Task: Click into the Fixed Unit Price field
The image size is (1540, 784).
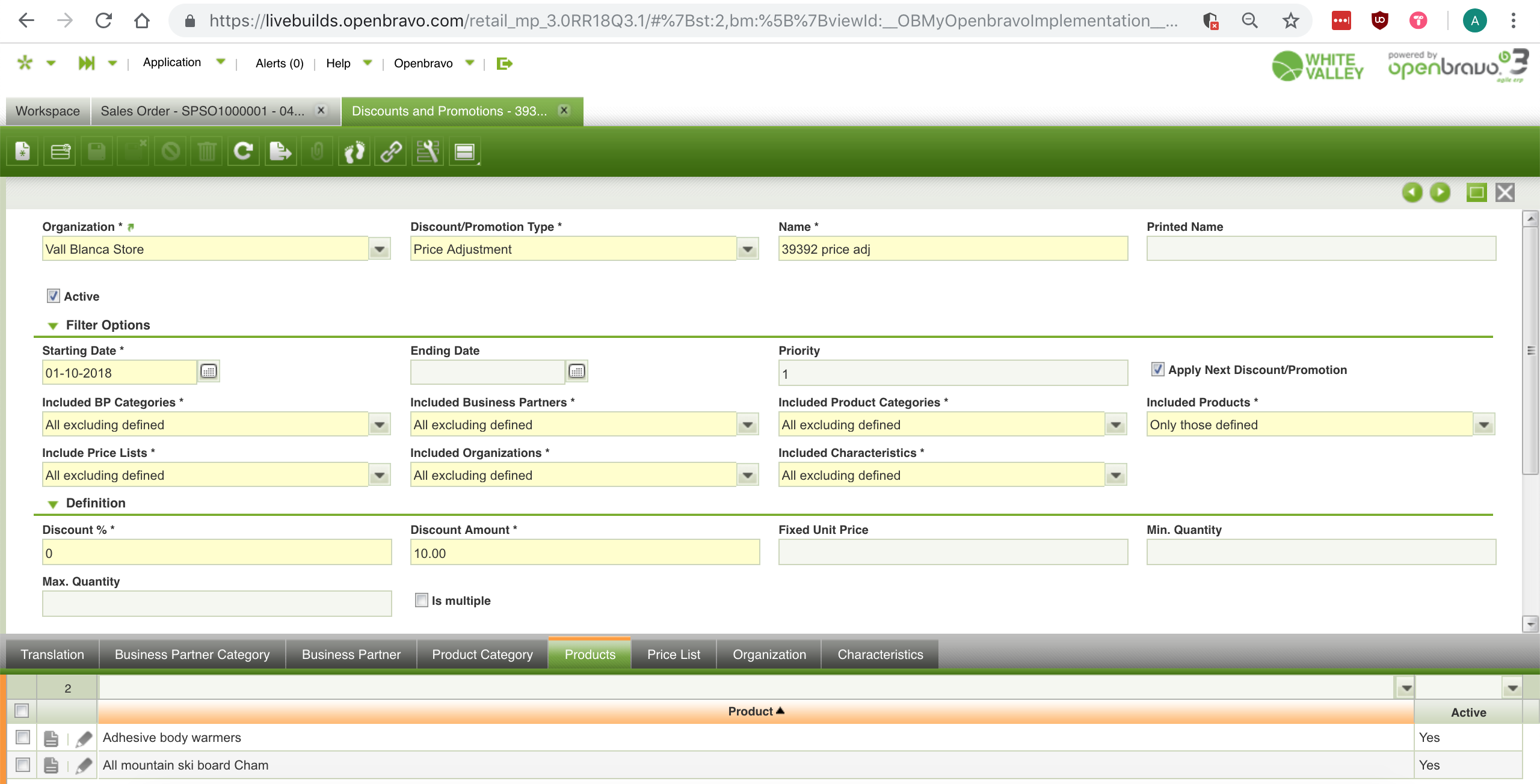Action: pos(952,553)
